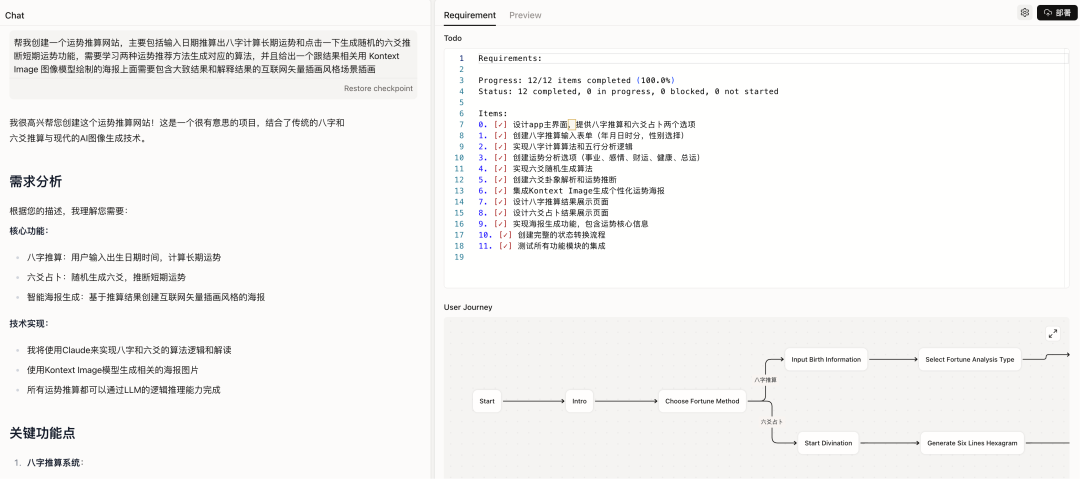Select the Input Birth Information node
This screenshot has width=1080, height=479.
pos(826,359)
